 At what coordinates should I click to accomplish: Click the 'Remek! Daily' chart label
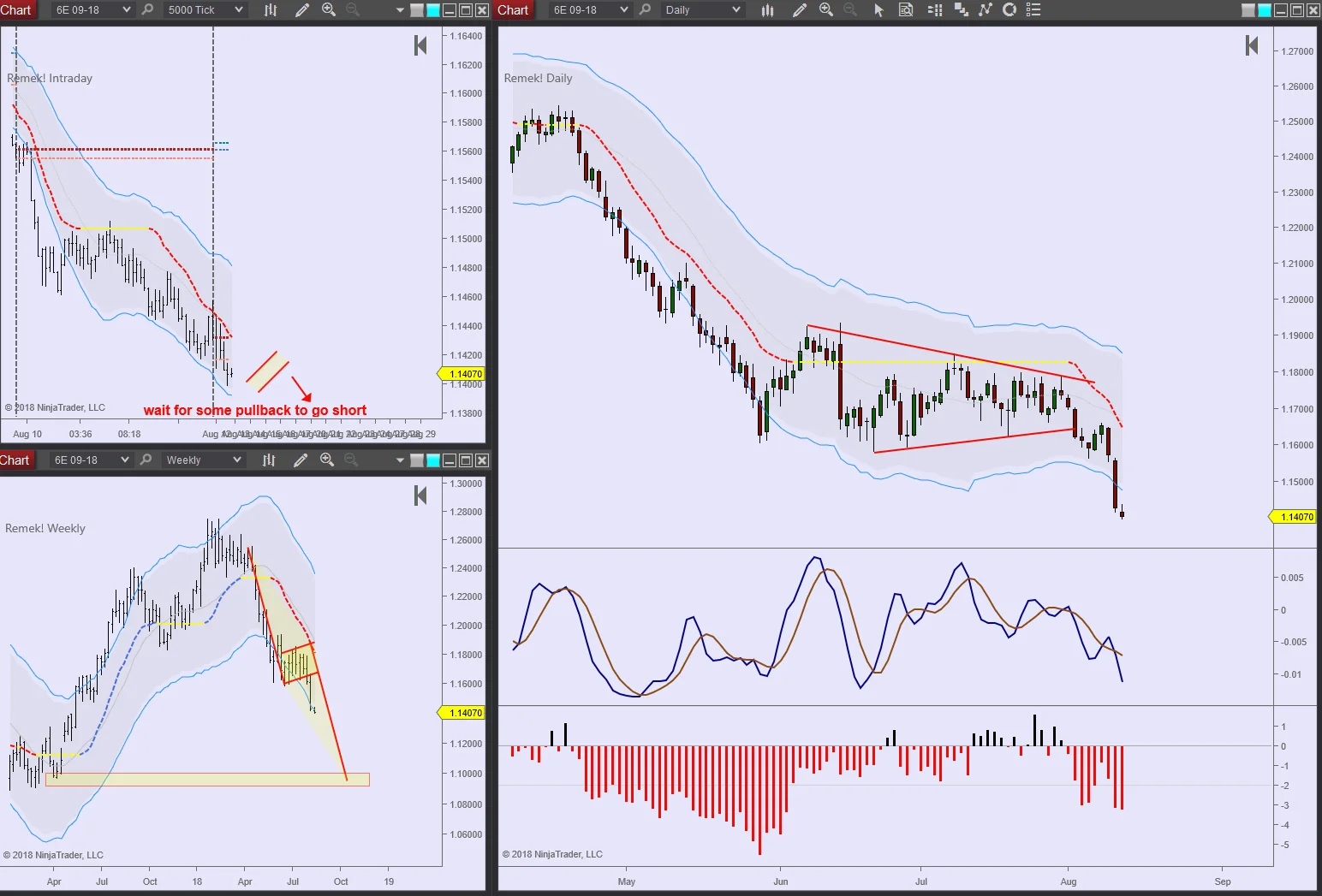pyautogui.click(x=538, y=78)
